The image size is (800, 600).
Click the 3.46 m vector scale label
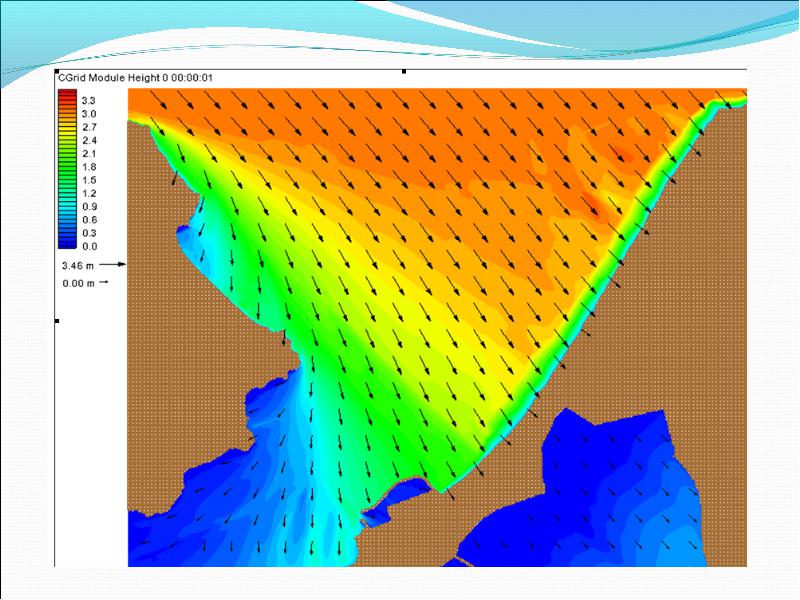78,265
